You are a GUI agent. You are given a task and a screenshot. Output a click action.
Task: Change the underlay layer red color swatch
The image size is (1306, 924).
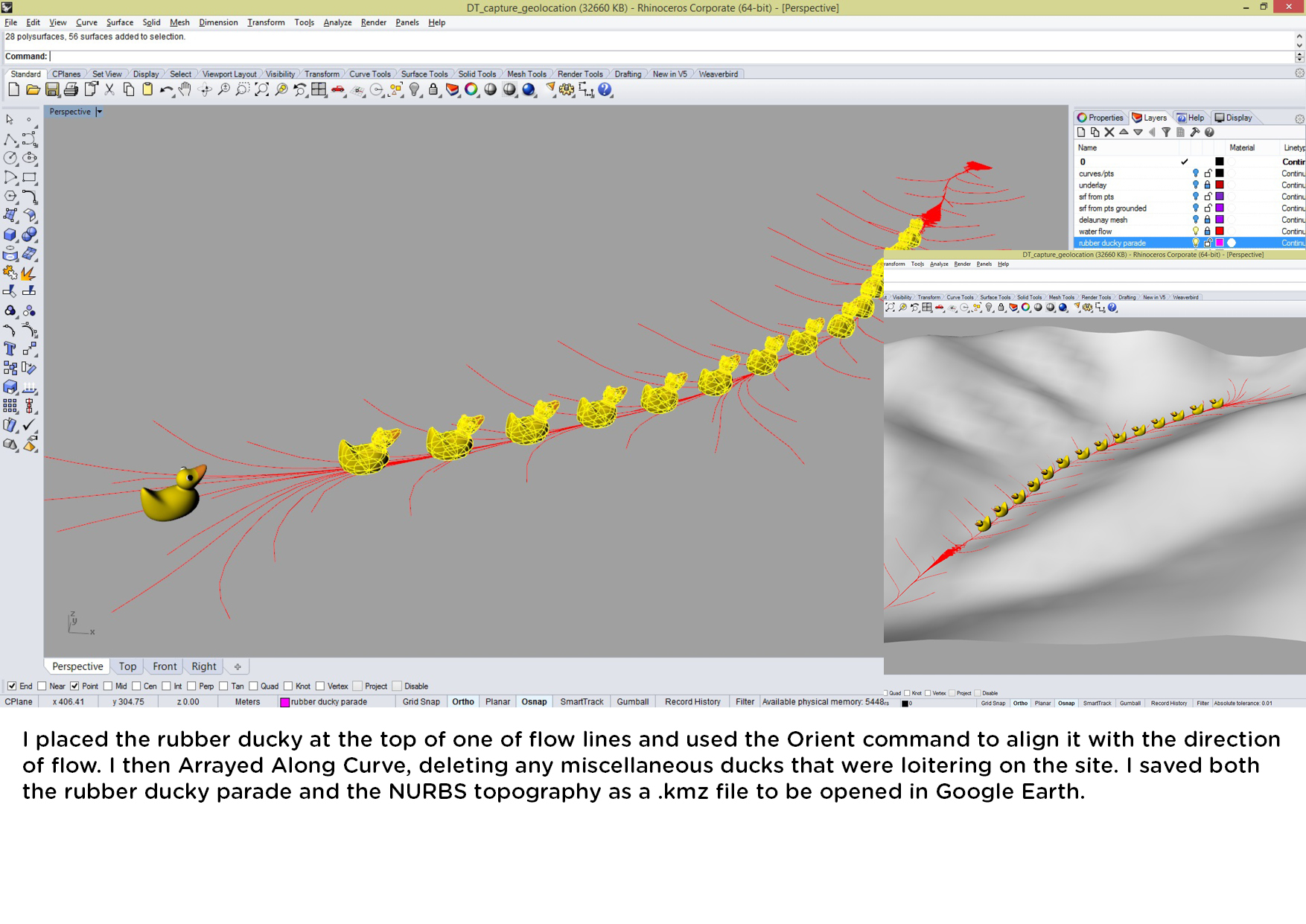[1220, 185]
